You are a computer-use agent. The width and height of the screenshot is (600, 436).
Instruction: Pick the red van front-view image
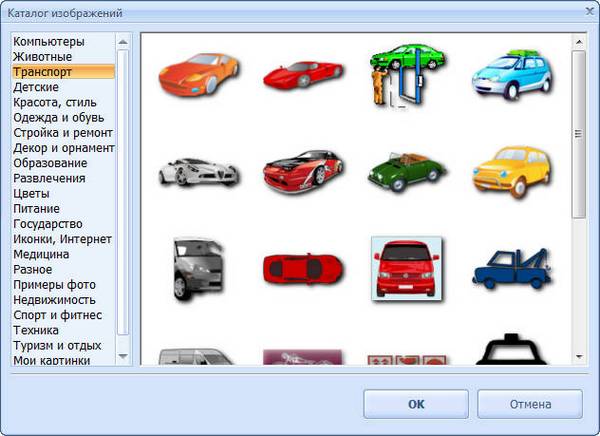(x=406, y=267)
